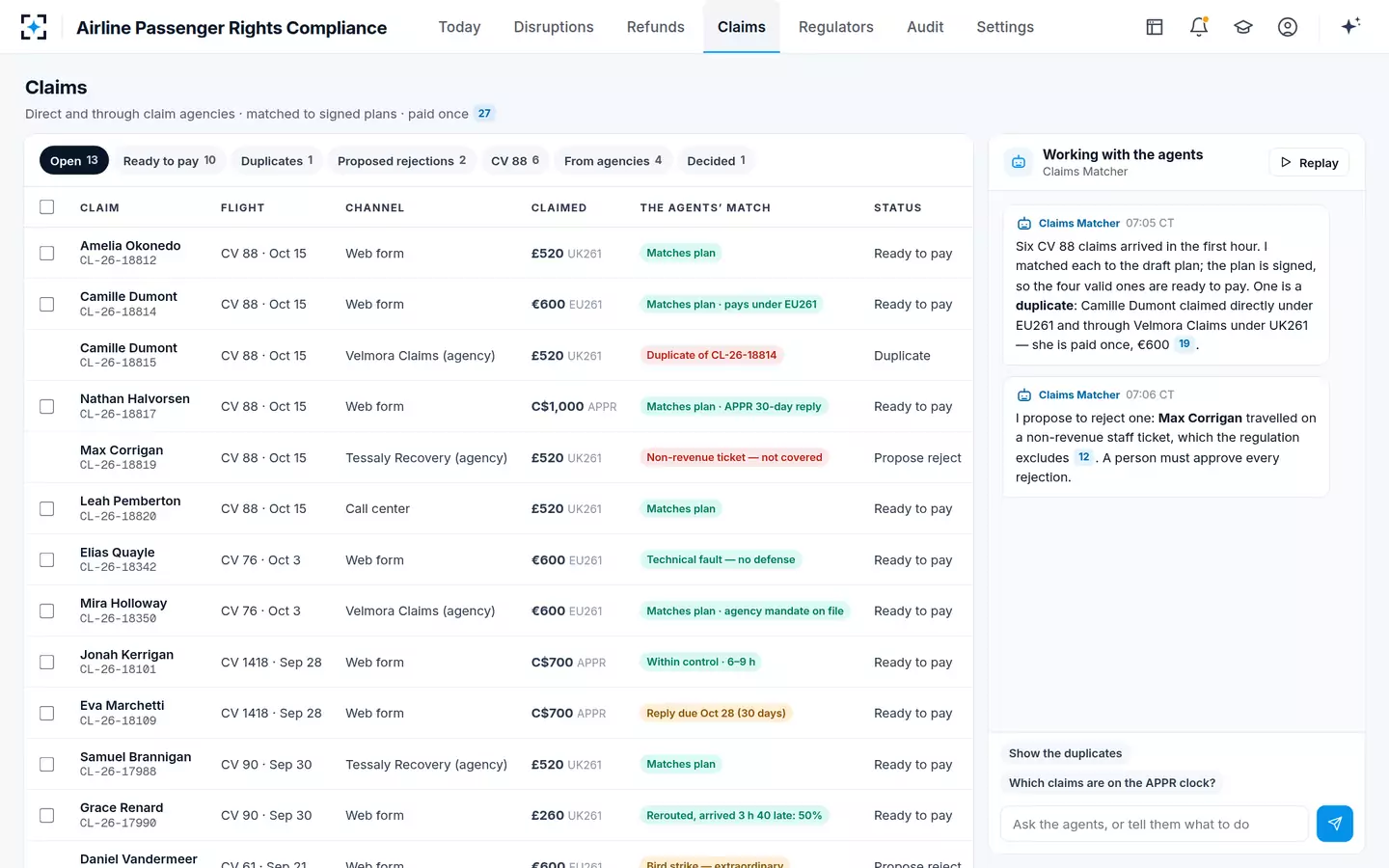
Task: Open the Settings tab
Action: (x=1005, y=27)
